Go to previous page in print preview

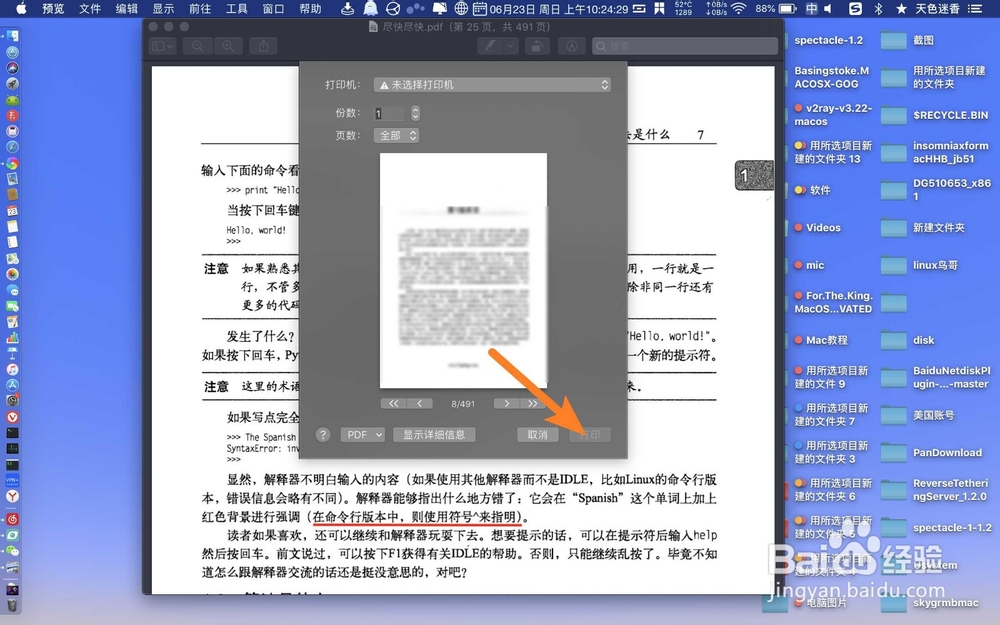coord(420,404)
